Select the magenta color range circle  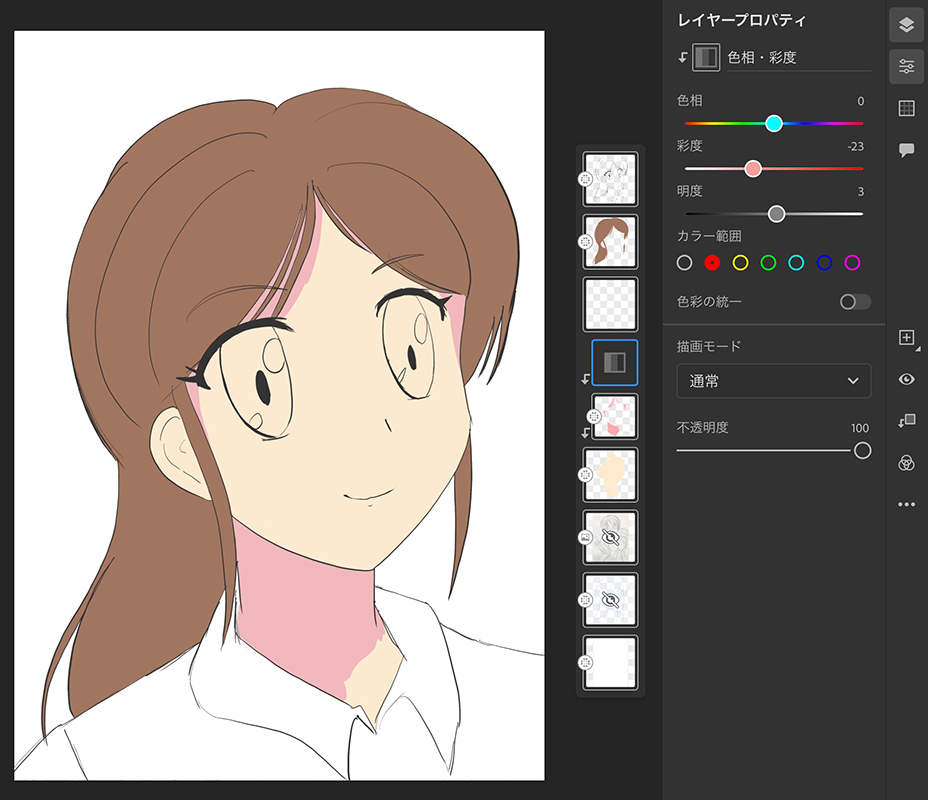[x=852, y=263]
